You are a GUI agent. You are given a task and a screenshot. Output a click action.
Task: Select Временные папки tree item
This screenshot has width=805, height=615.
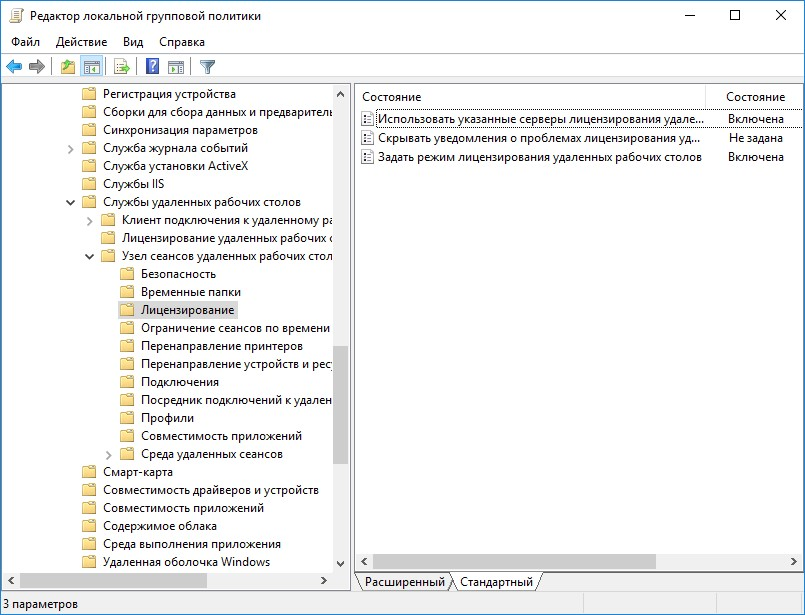pos(190,292)
